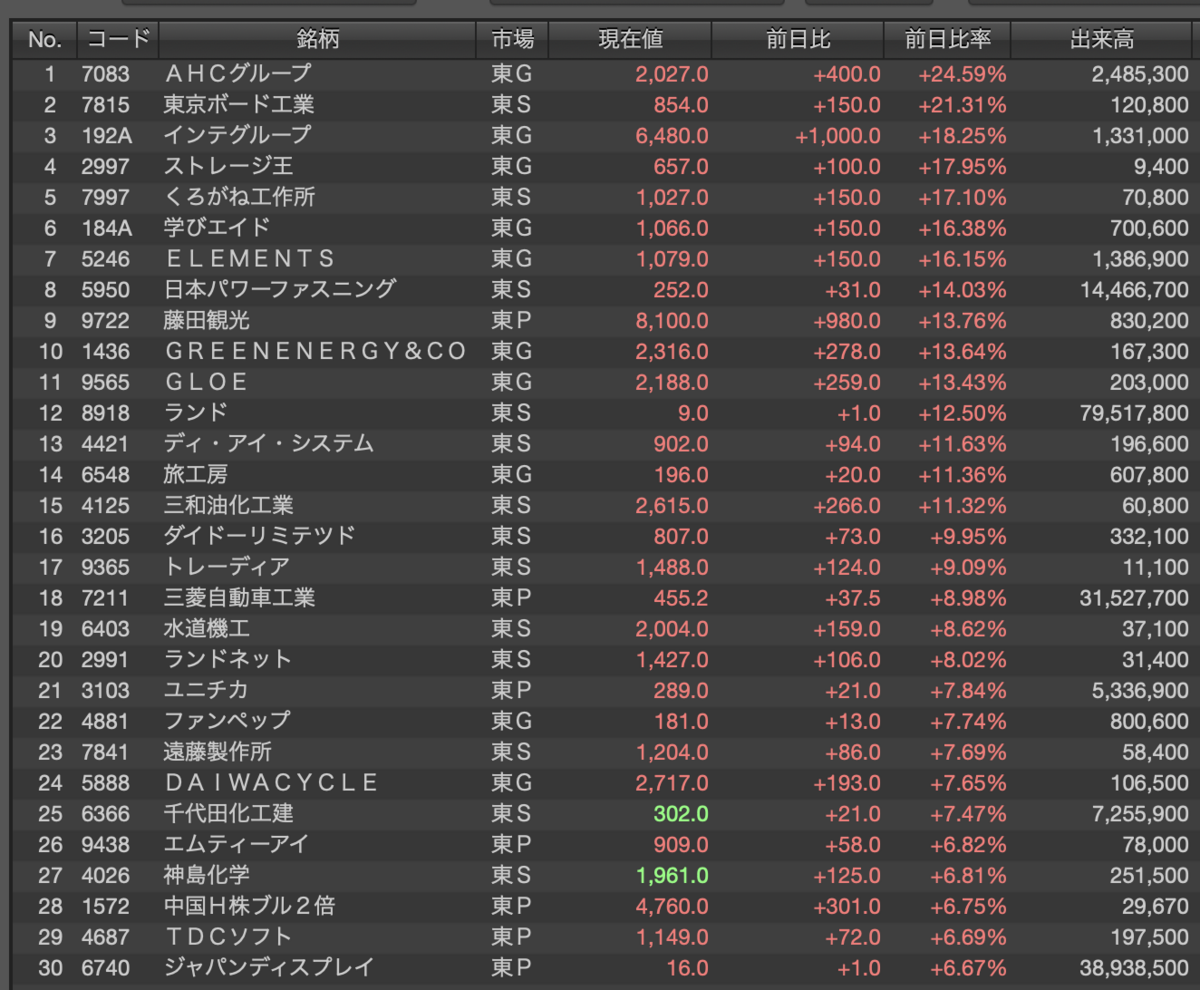Select ユニチカ stock name

[206, 691]
